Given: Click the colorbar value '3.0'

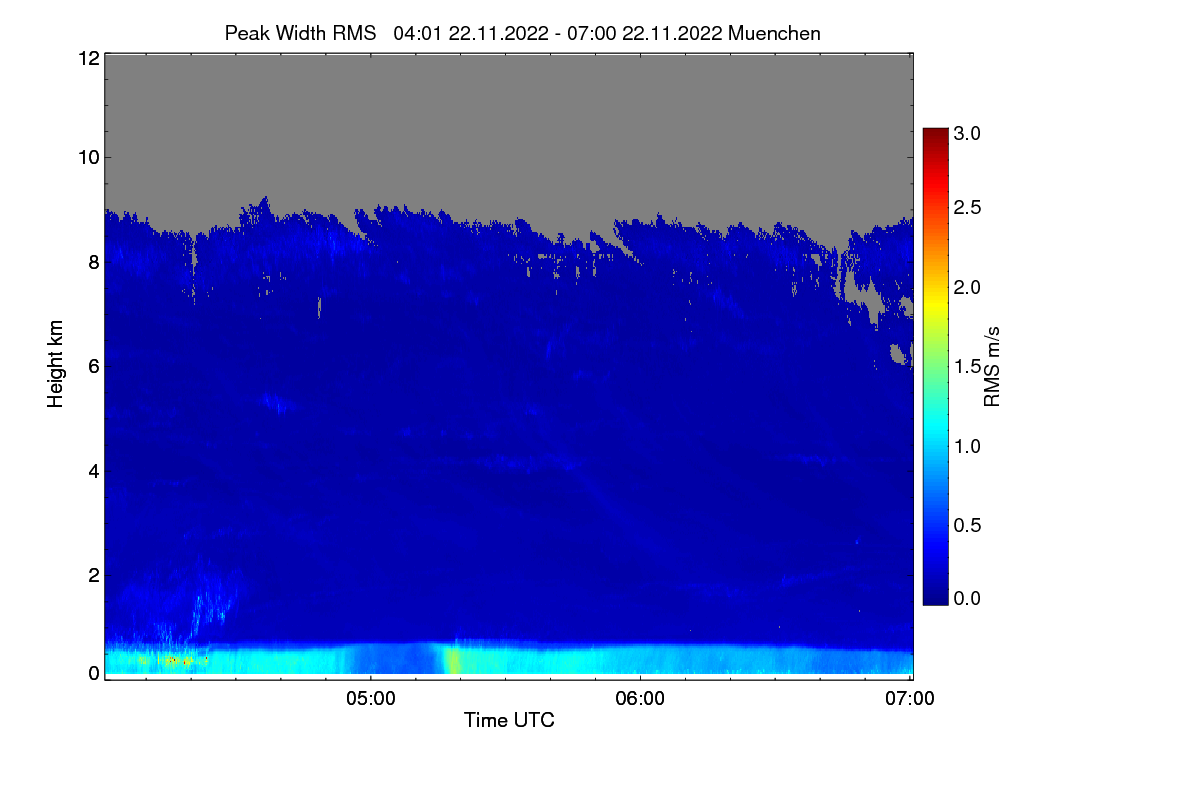Looking at the screenshot, I should coord(968,133).
